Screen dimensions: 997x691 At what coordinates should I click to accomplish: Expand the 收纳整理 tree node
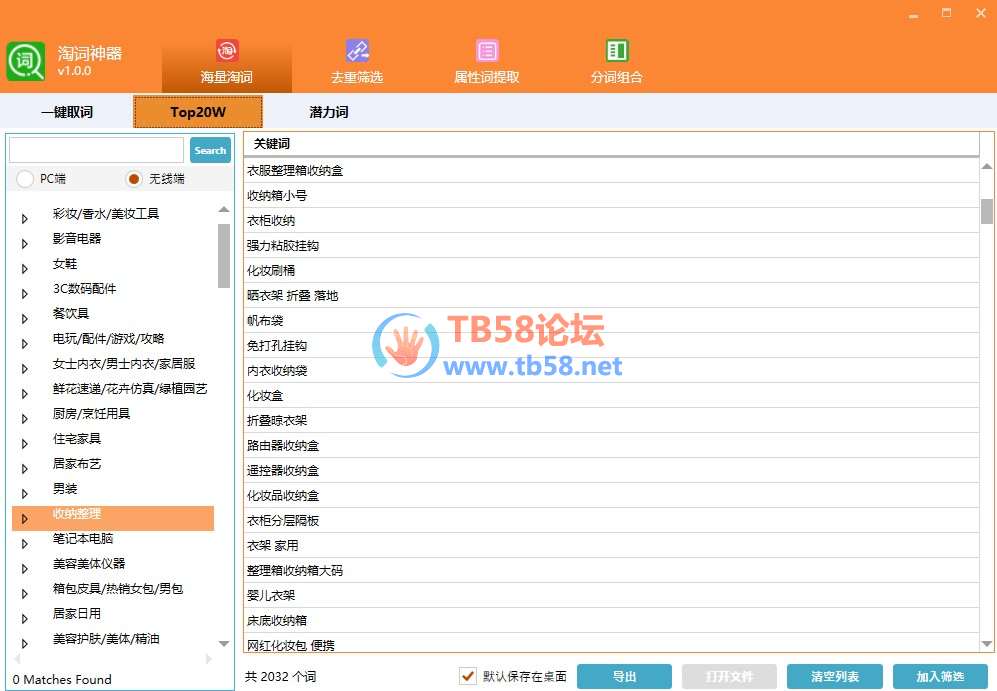click(25, 518)
